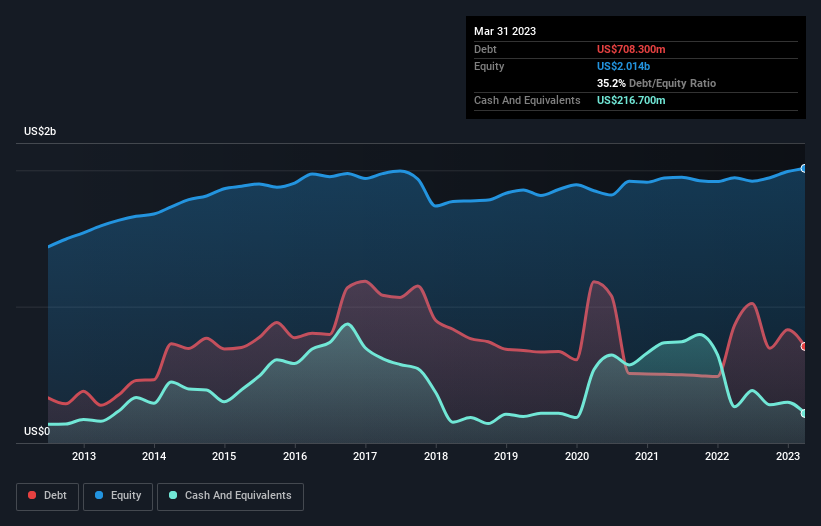Screen dimensions: 821x526
Task: Click the 2014 x-axis label
Action: [154, 456]
